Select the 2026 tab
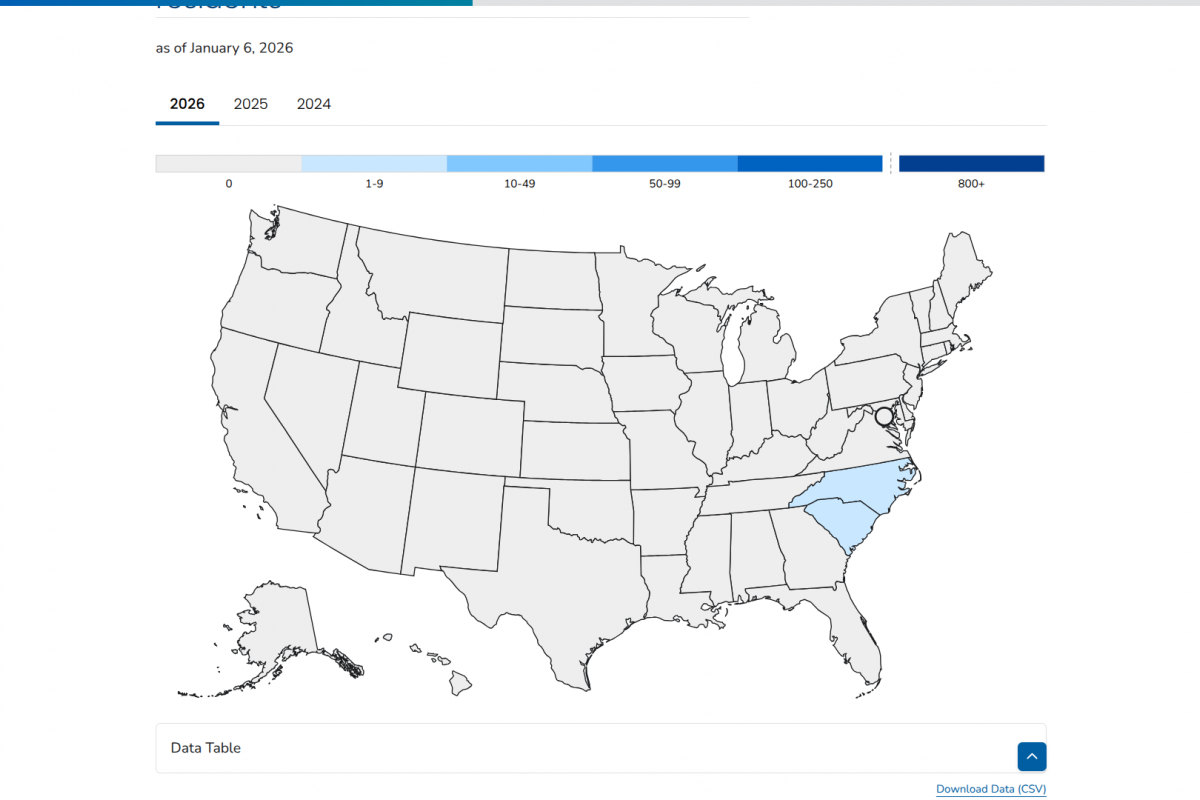This screenshot has height=800, width=1200. tap(187, 104)
